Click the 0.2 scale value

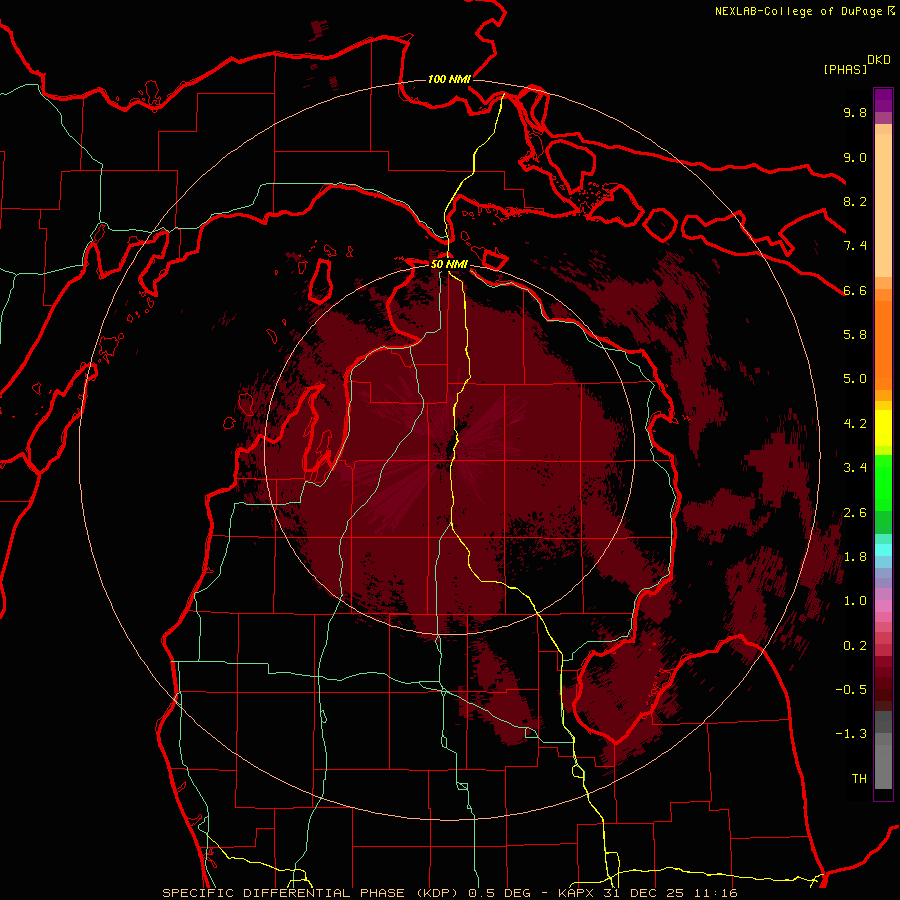[x=855, y=646]
